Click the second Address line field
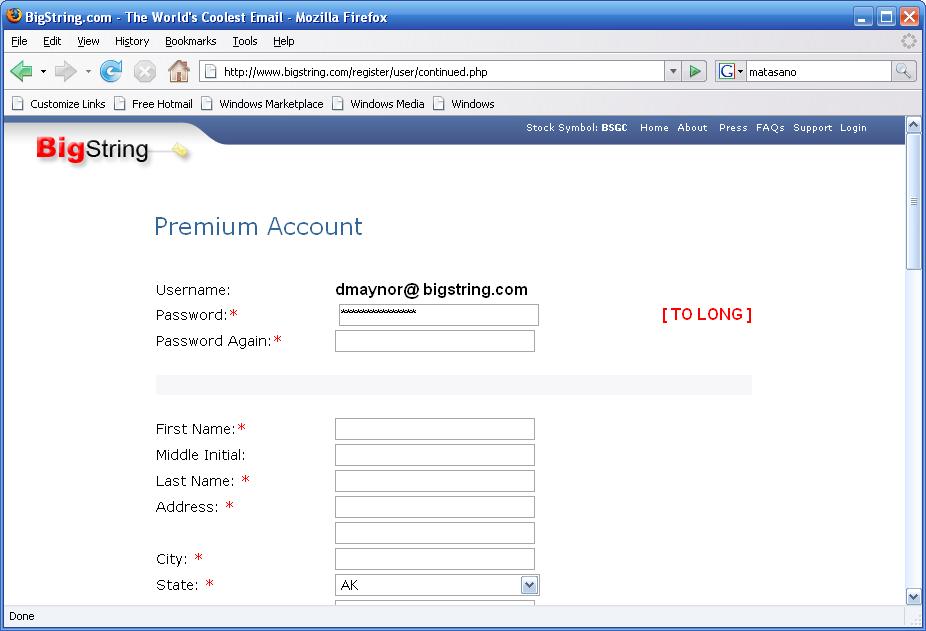The width and height of the screenshot is (926, 631). (435, 533)
